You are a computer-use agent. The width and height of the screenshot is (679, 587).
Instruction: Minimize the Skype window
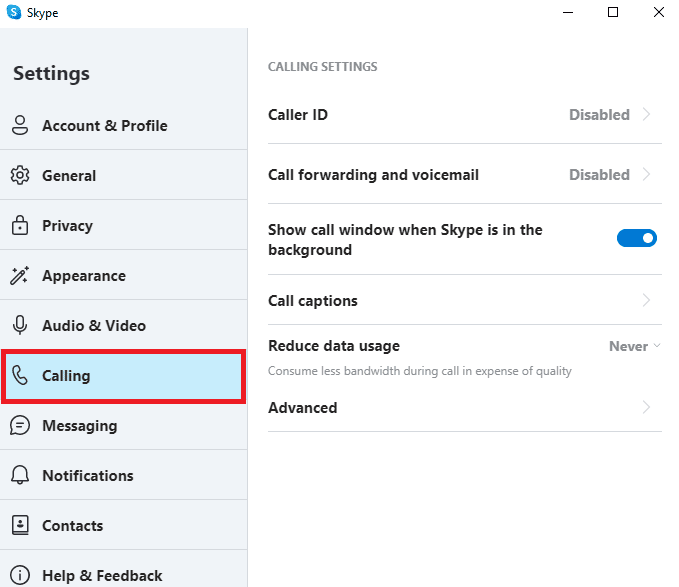tap(568, 12)
